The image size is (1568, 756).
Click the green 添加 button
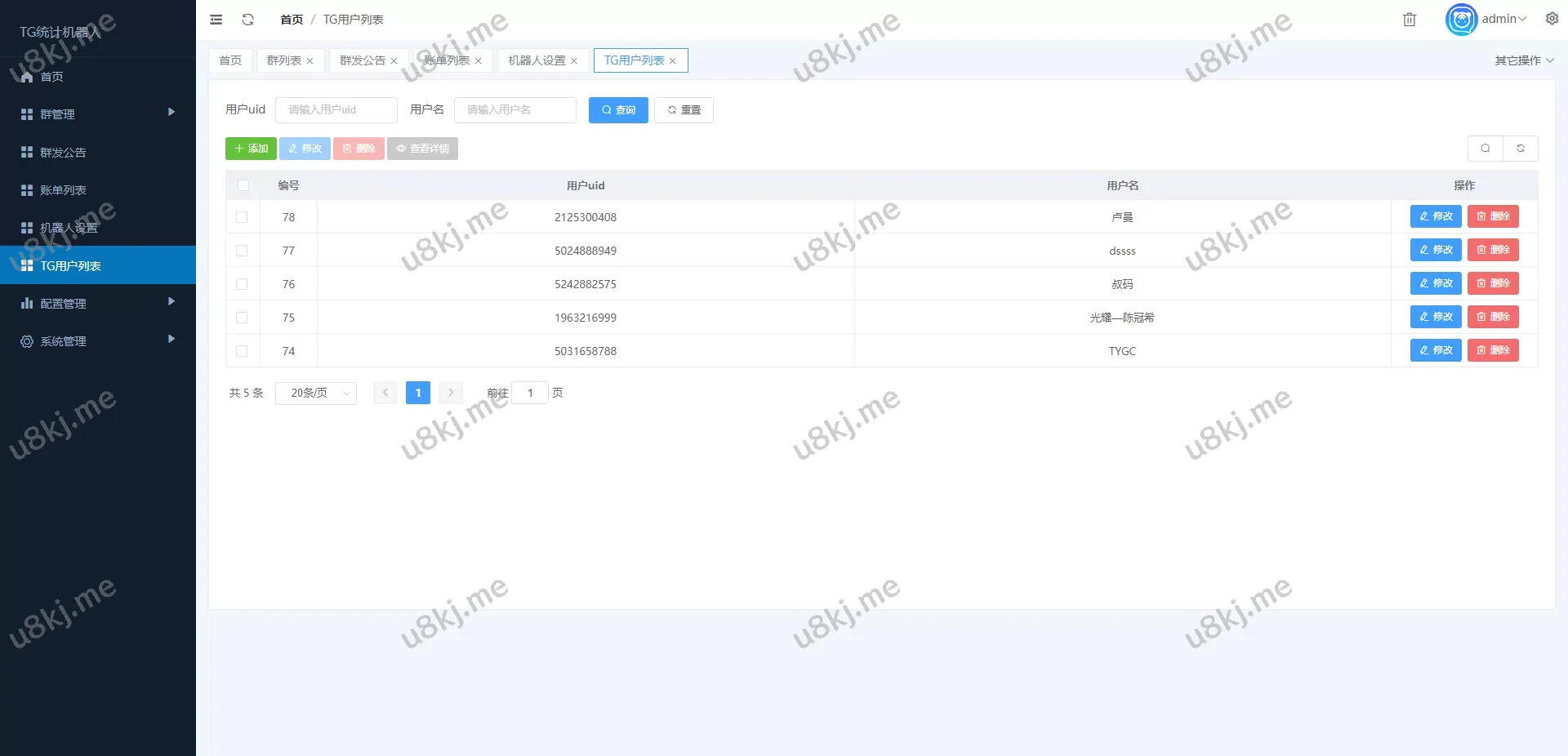[x=251, y=149]
